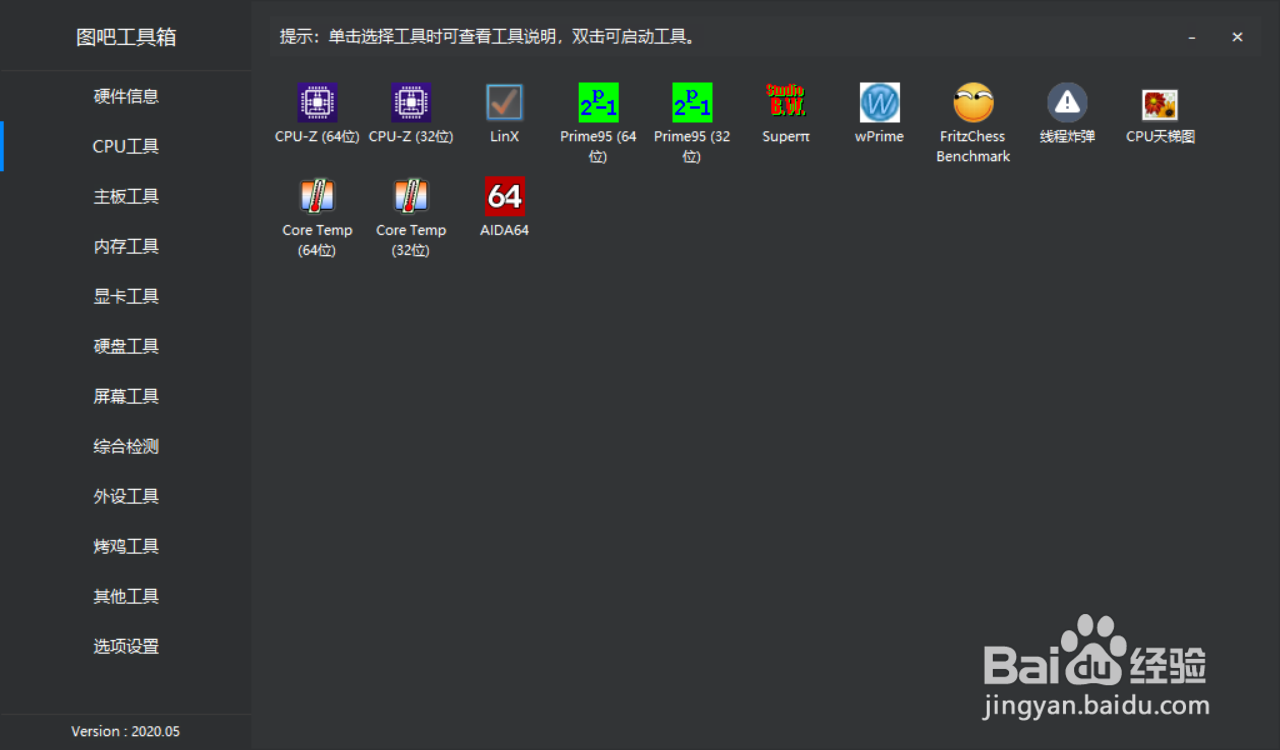Image resolution: width=1280 pixels, height=750 pixels.
Task: Select the 线程炸弹 warning icon
Action: tap(1067, 102)
